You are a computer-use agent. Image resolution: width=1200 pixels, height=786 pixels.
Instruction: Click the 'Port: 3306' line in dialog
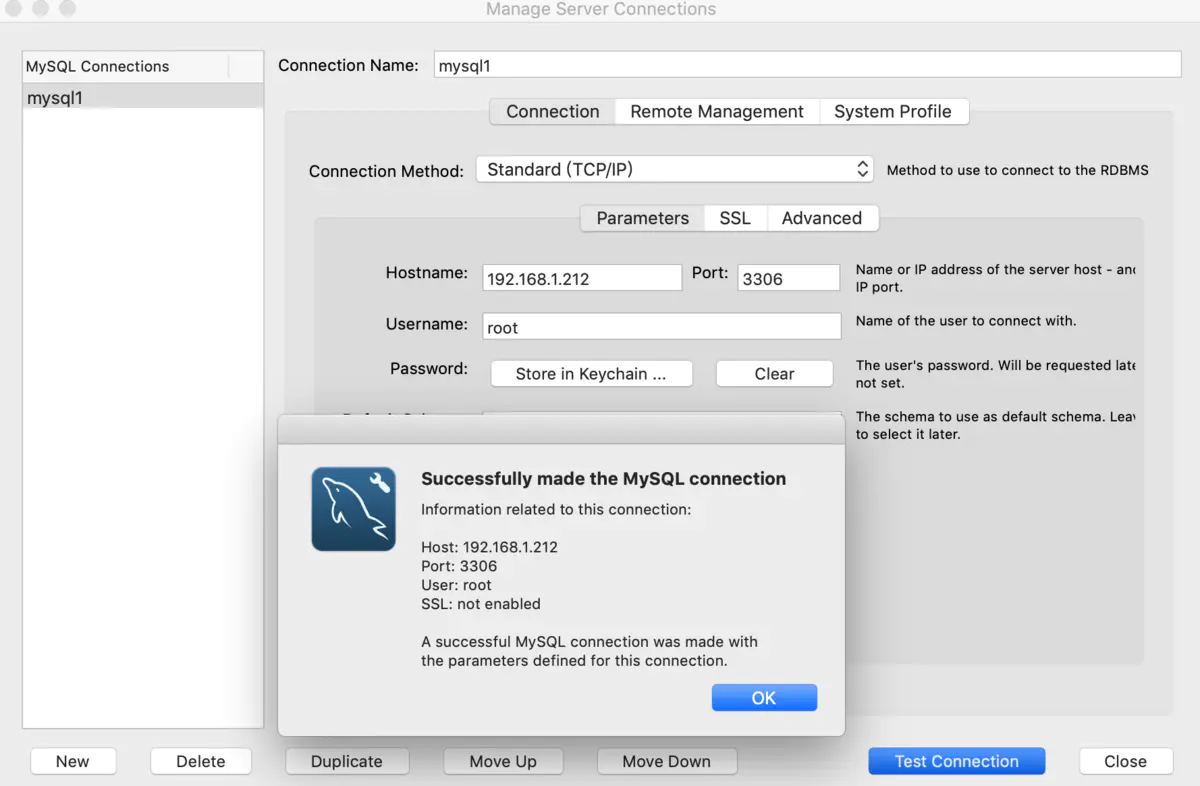point(459,566)
